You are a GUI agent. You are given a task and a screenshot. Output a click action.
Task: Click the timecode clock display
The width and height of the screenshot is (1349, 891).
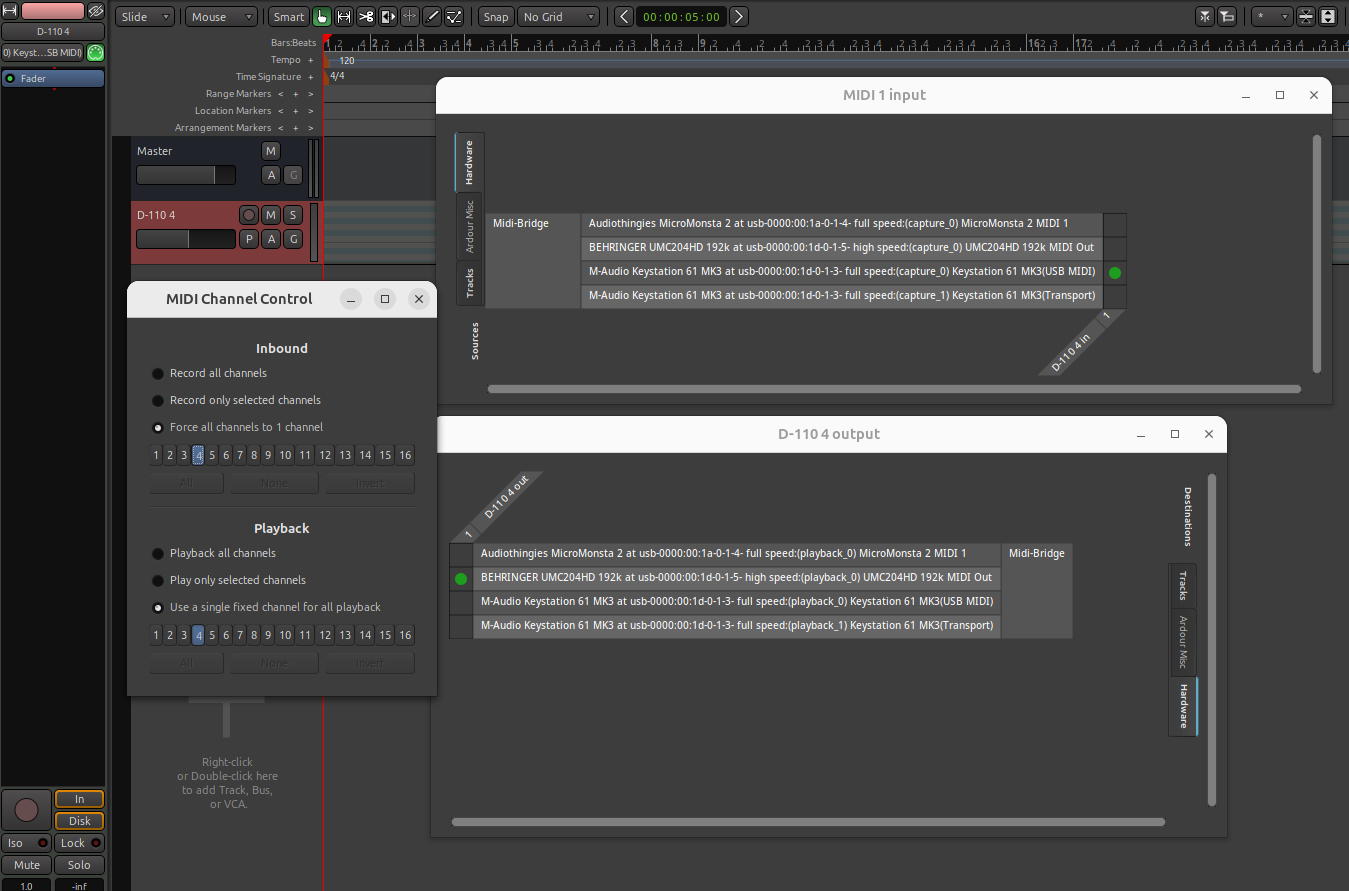(680, 17)
